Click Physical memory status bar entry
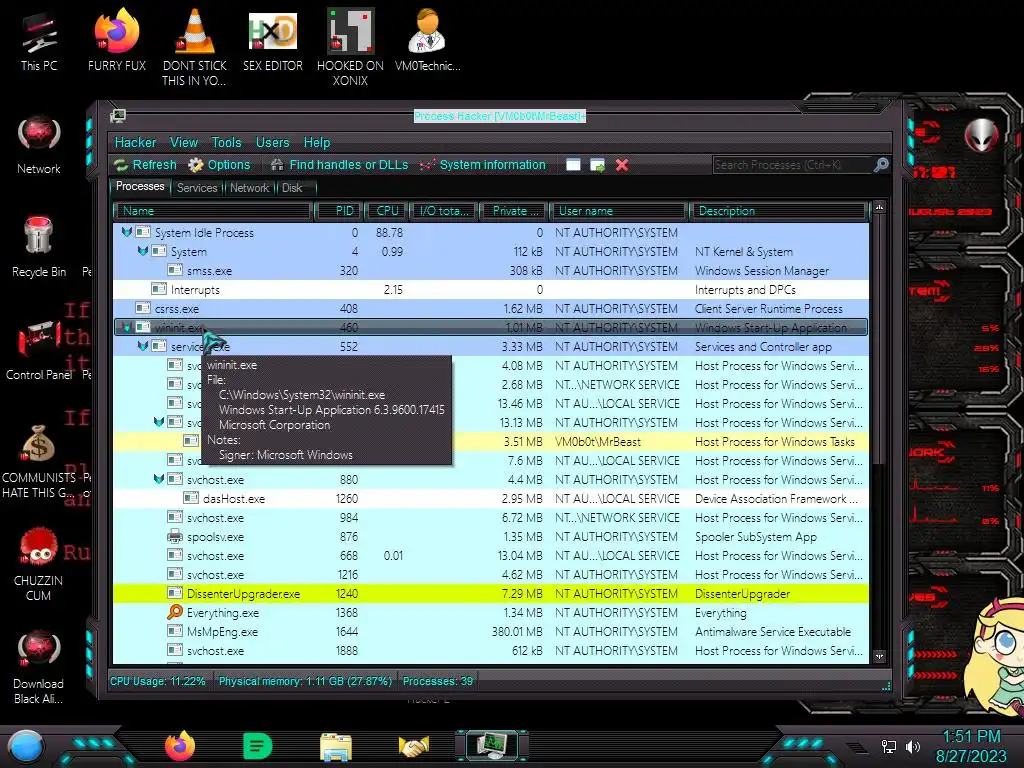The width and height of the screenshot is (1024, 768). 305,681
